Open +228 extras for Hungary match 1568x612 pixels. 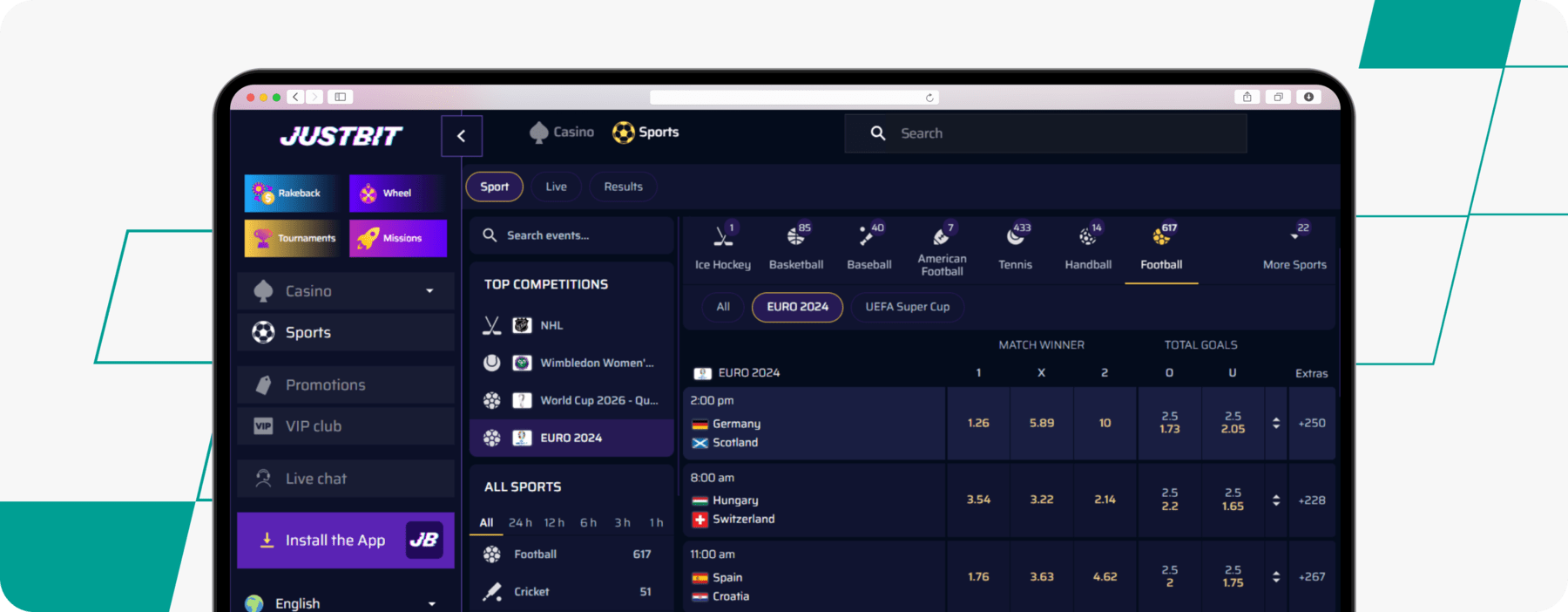click(x=1312, y=500)
